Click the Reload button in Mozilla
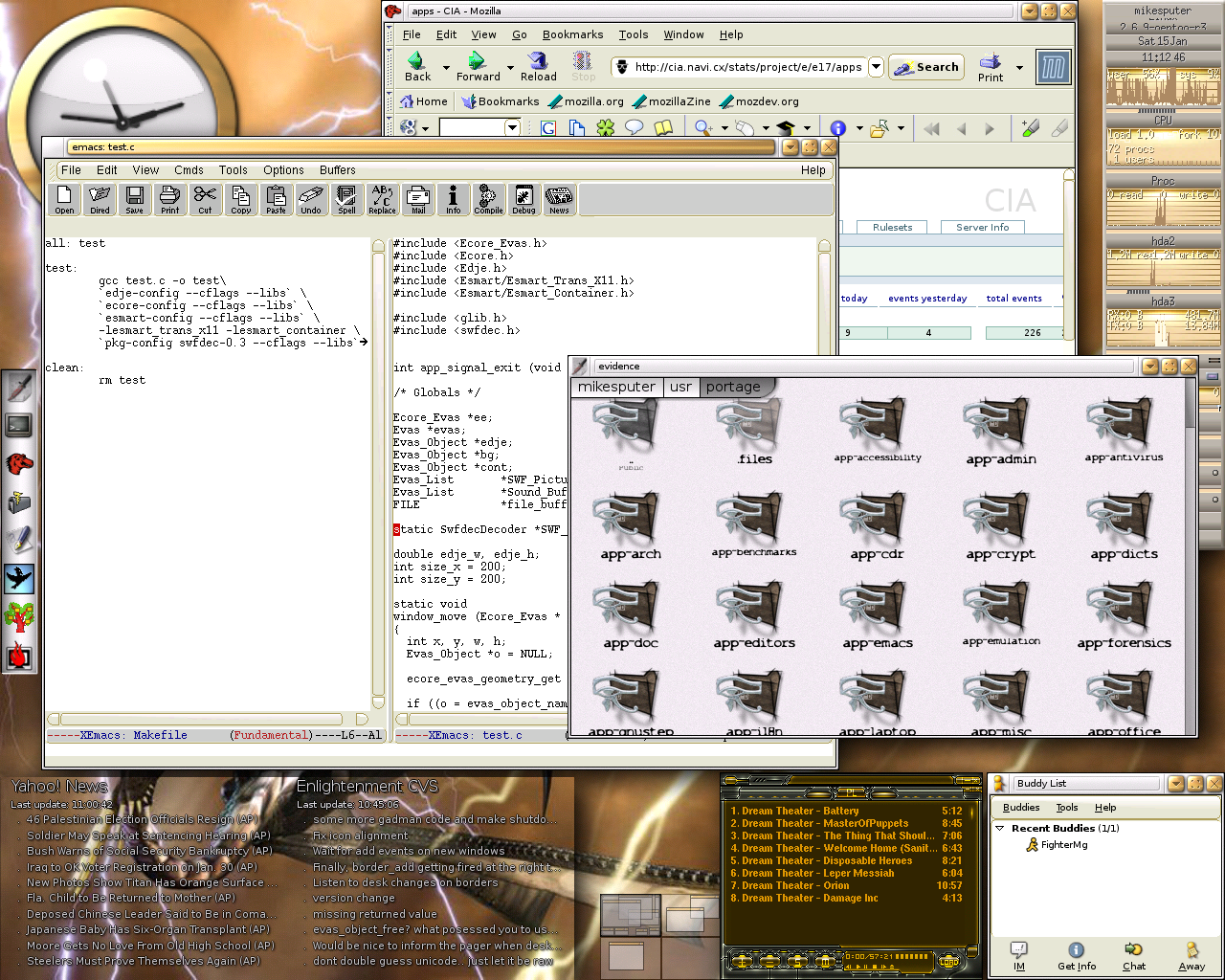The height and width of the screenshot is (980, 1225). pyautogui.click(x=538, y=66)
